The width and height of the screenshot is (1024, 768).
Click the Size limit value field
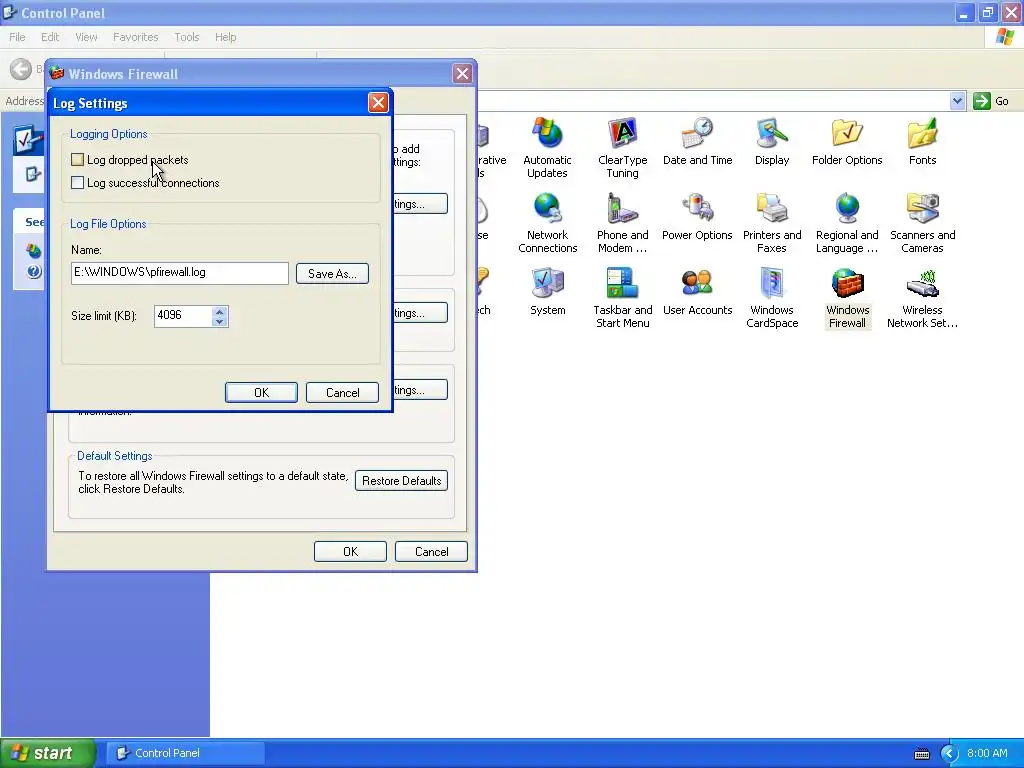click(x=184, y=315)
